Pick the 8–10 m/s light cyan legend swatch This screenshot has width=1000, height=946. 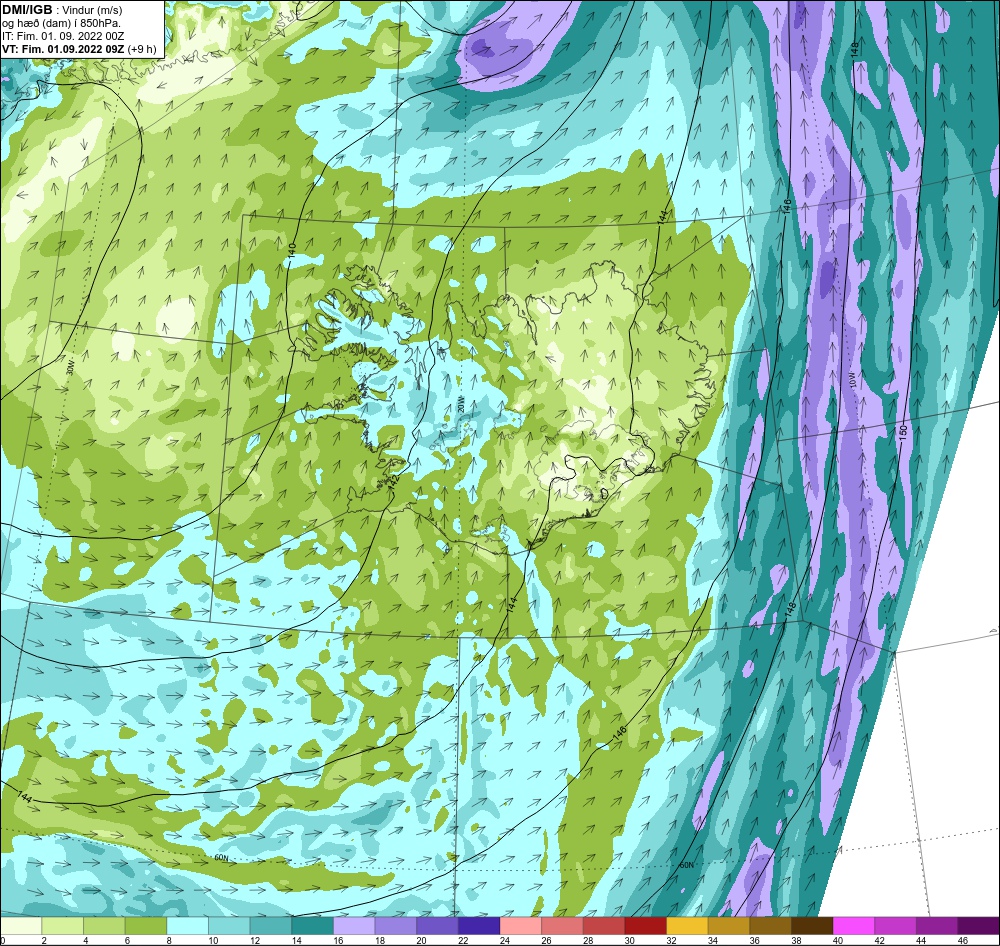188,926
